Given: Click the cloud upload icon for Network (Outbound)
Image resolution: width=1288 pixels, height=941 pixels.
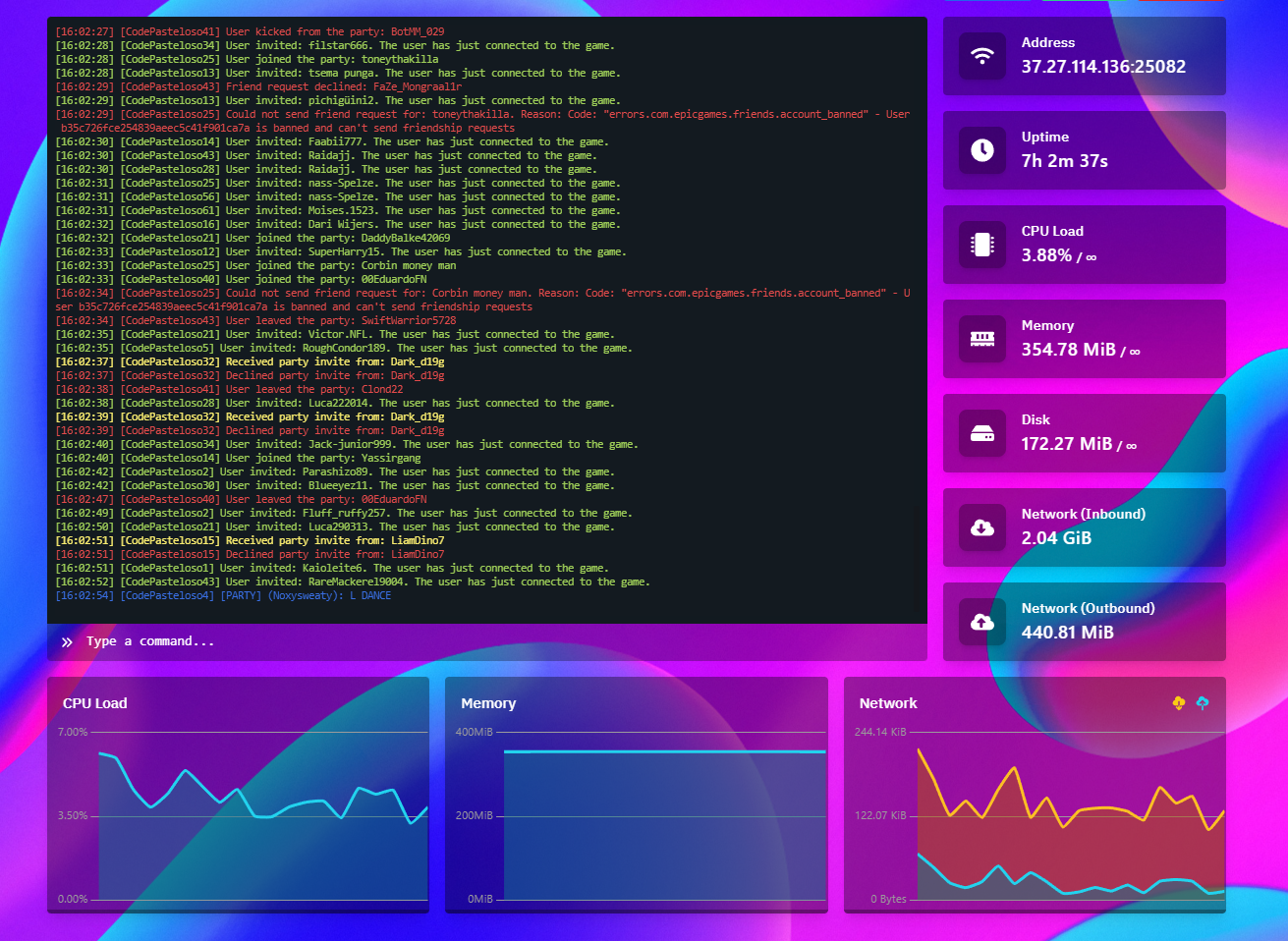Looking at the screenshot, I should coord(982,622).
